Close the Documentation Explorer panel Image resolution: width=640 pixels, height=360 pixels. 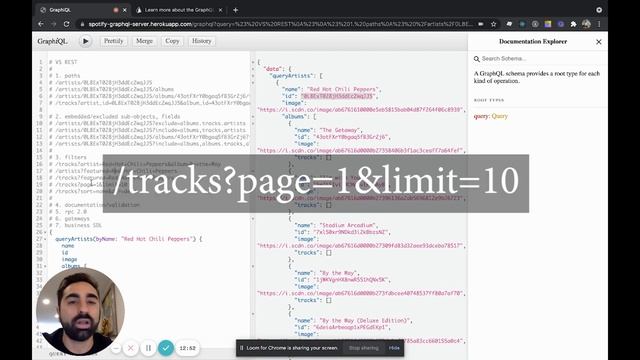(x=598, y=42)
